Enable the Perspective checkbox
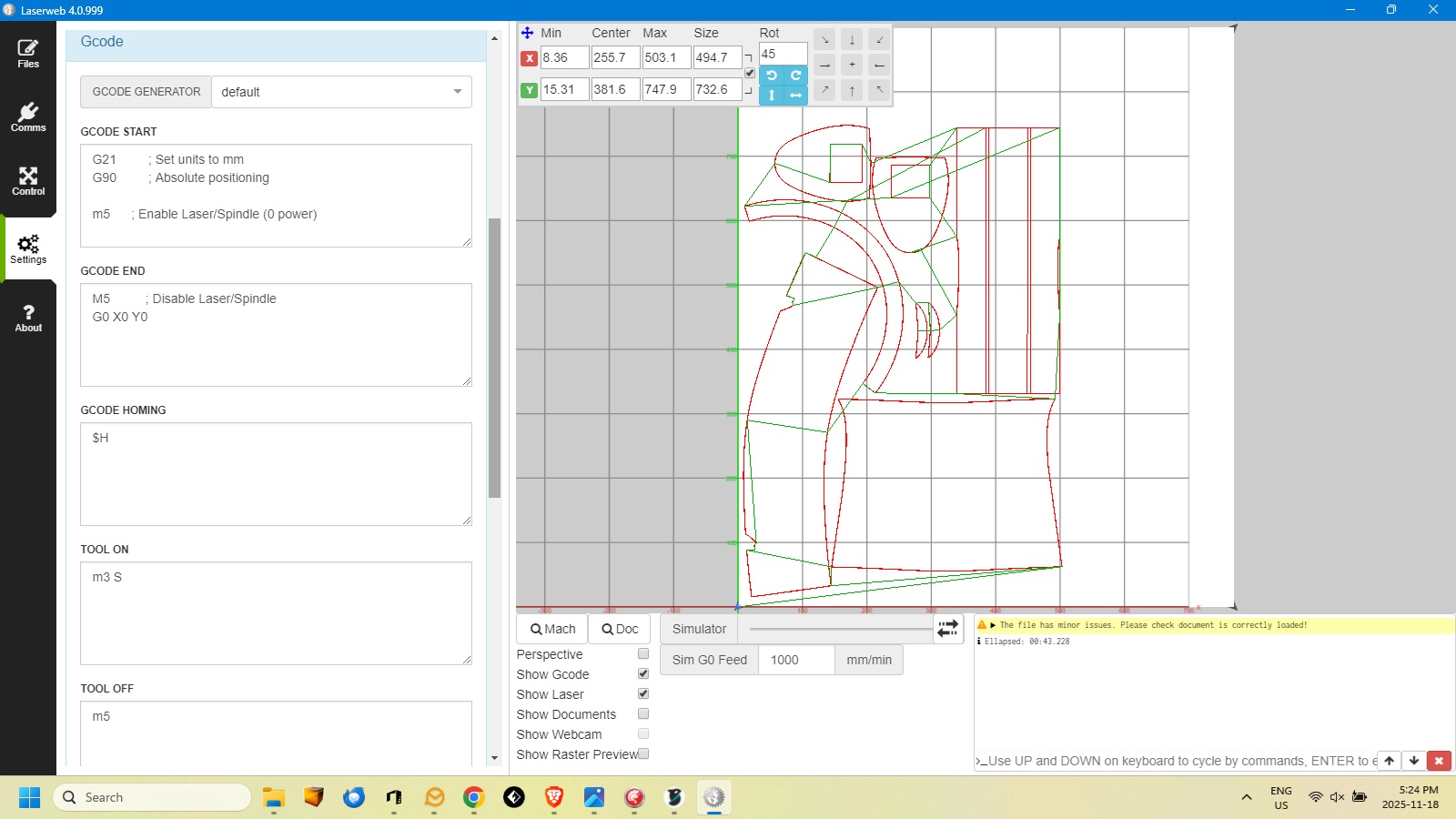Image resolution: width=1456 pixels, height=819 pixels. tap(643, 654)
